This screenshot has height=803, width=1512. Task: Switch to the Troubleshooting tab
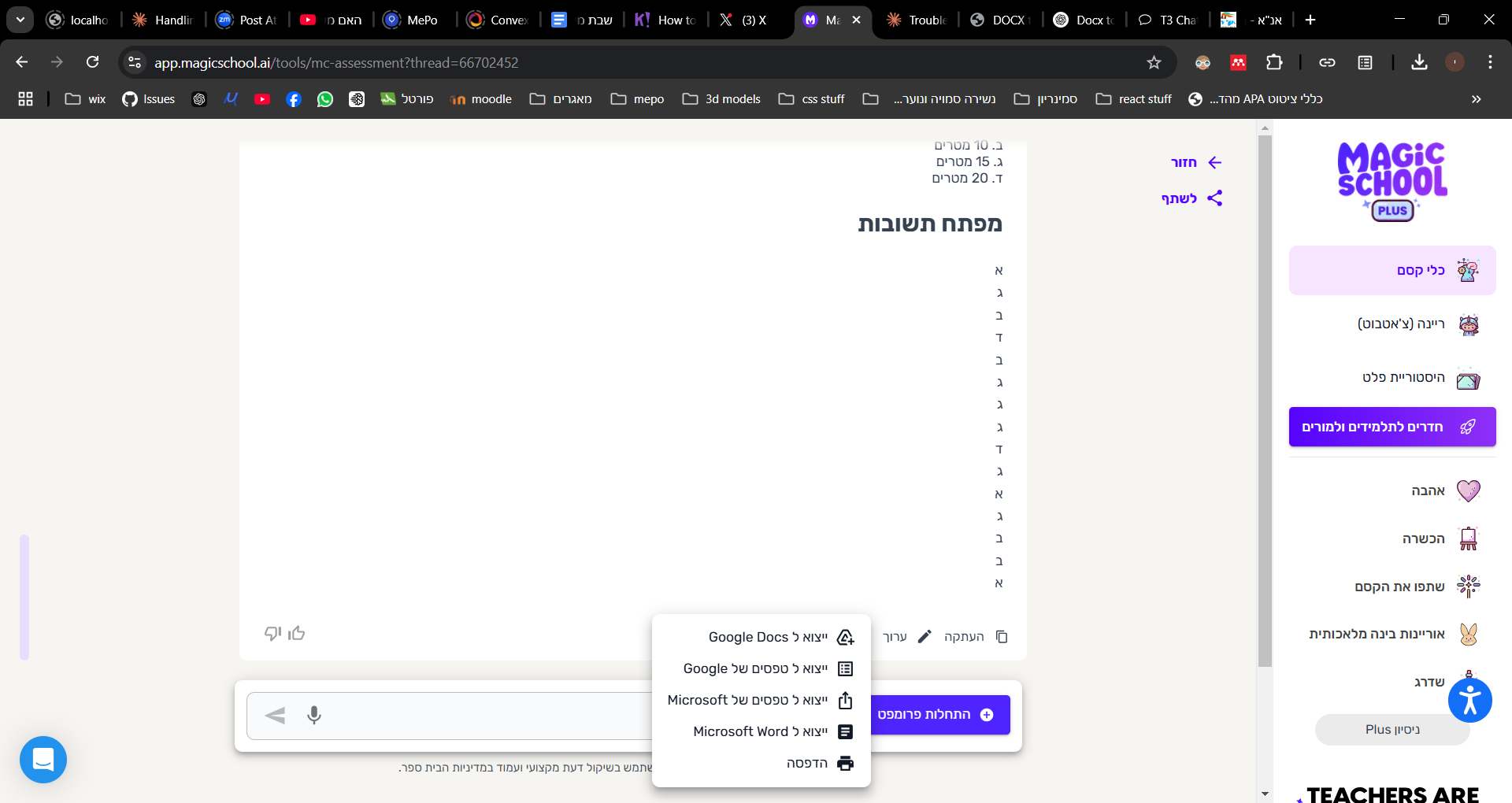[x=917, y=20]
